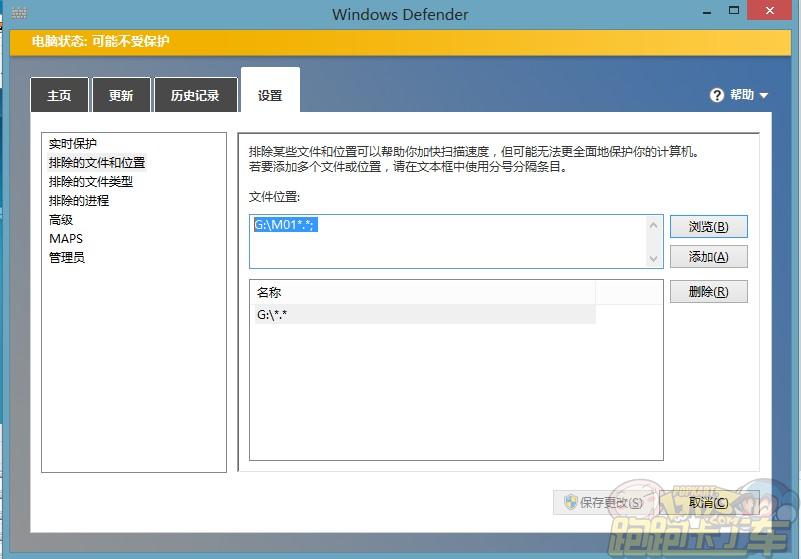Switch to the 更新 tab
The height and width of the screenshot is (559, 801).
click(x=121, y=95)
